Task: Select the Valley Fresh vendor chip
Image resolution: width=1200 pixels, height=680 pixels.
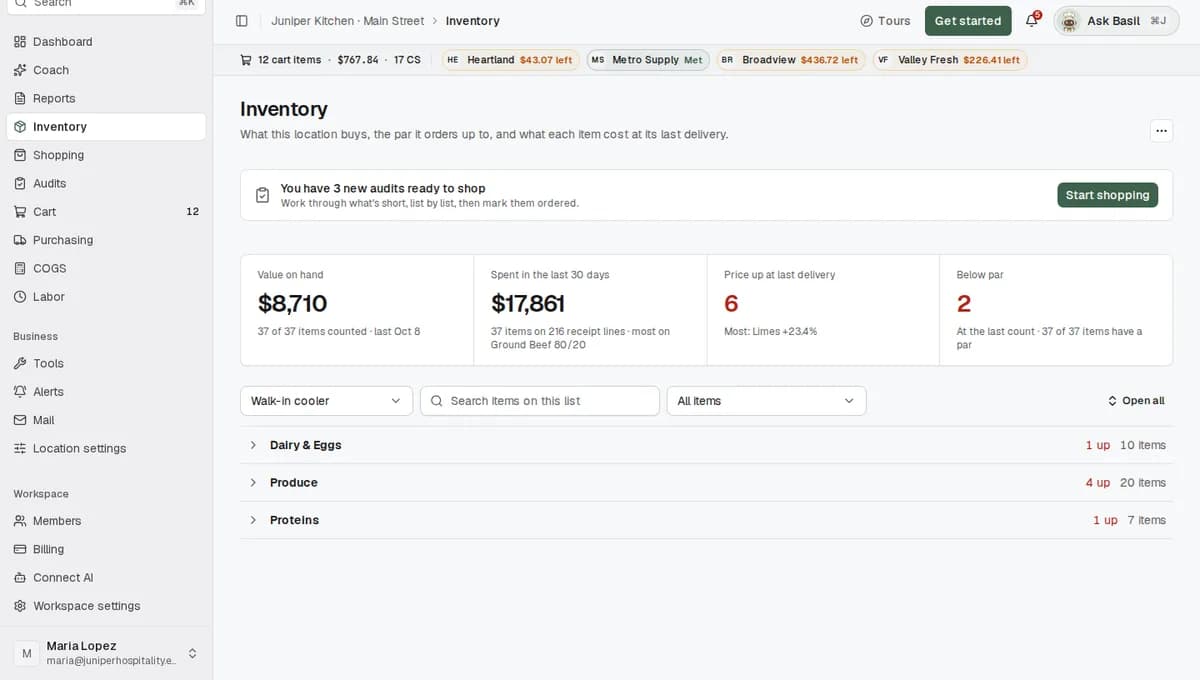Action: click(949, 60)
